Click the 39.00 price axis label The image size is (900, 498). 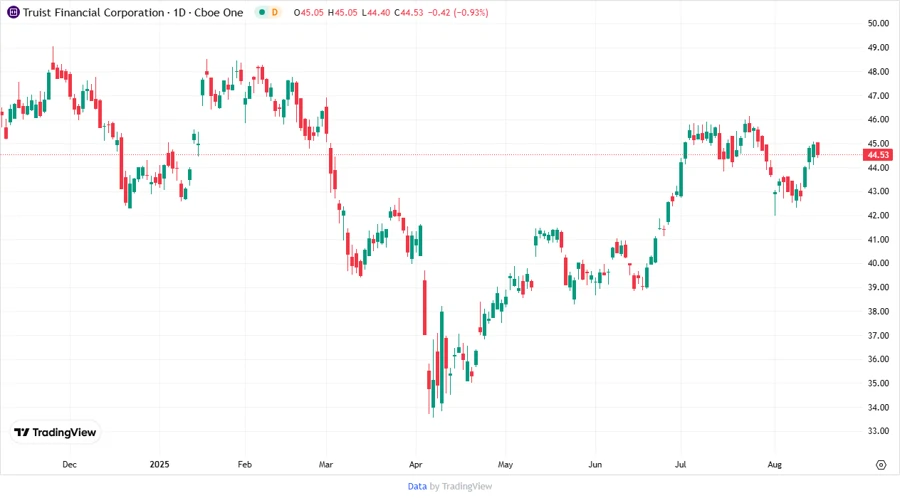pos(878,287)
